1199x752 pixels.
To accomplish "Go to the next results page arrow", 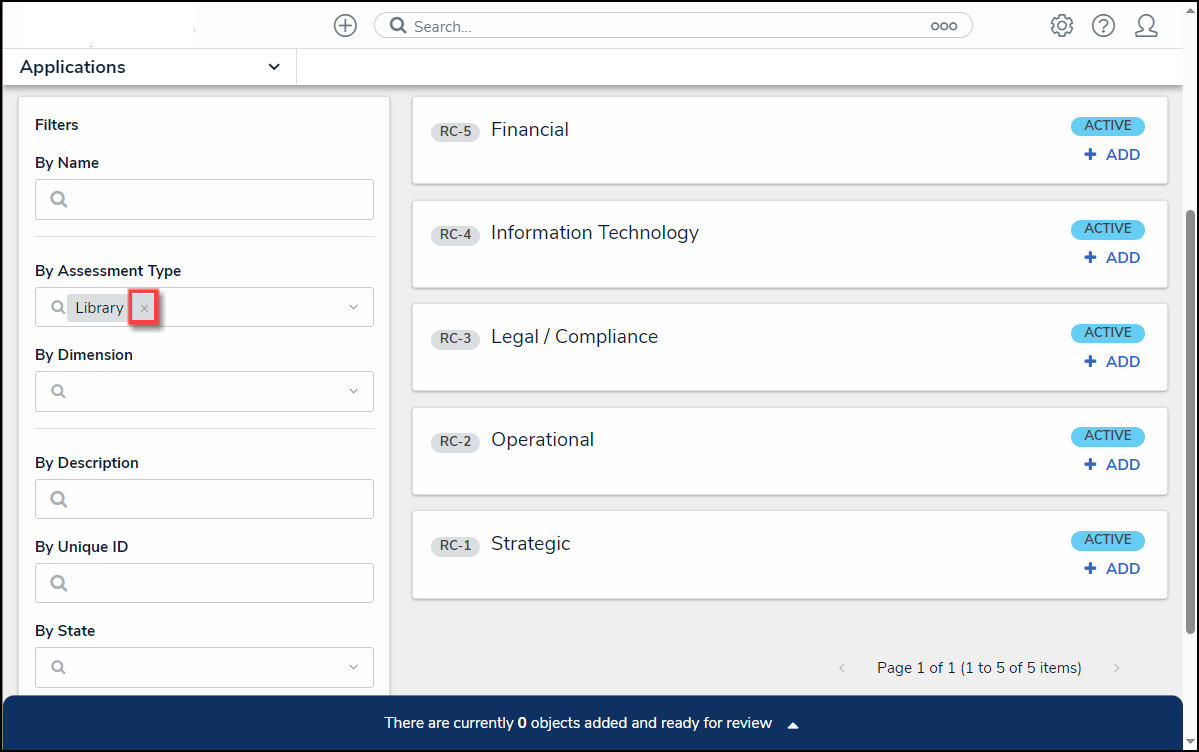I will click(1117, 668).
